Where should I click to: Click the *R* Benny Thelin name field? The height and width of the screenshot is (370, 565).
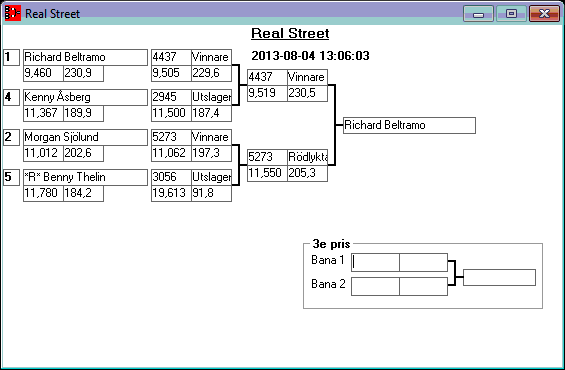85,177
